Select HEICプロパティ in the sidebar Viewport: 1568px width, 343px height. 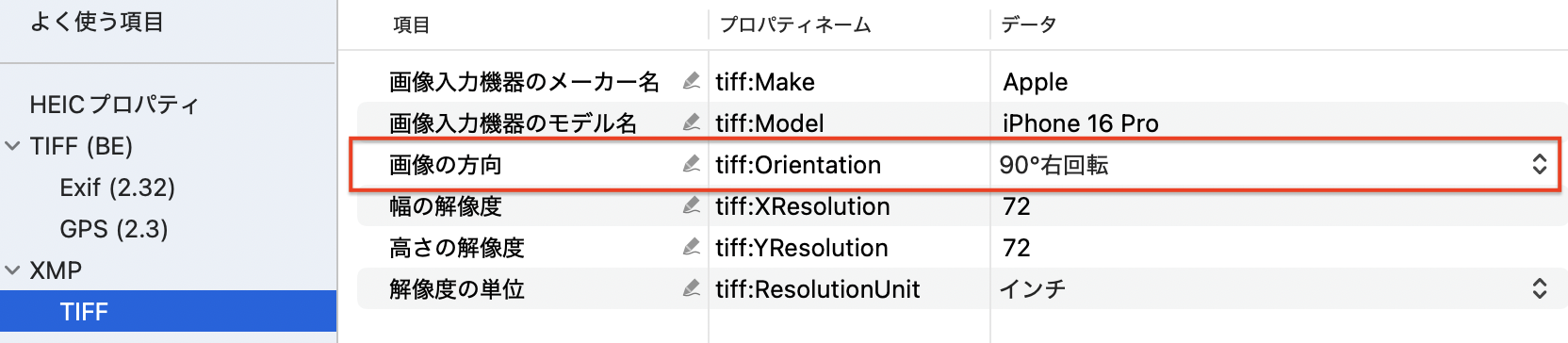point(114,105)
